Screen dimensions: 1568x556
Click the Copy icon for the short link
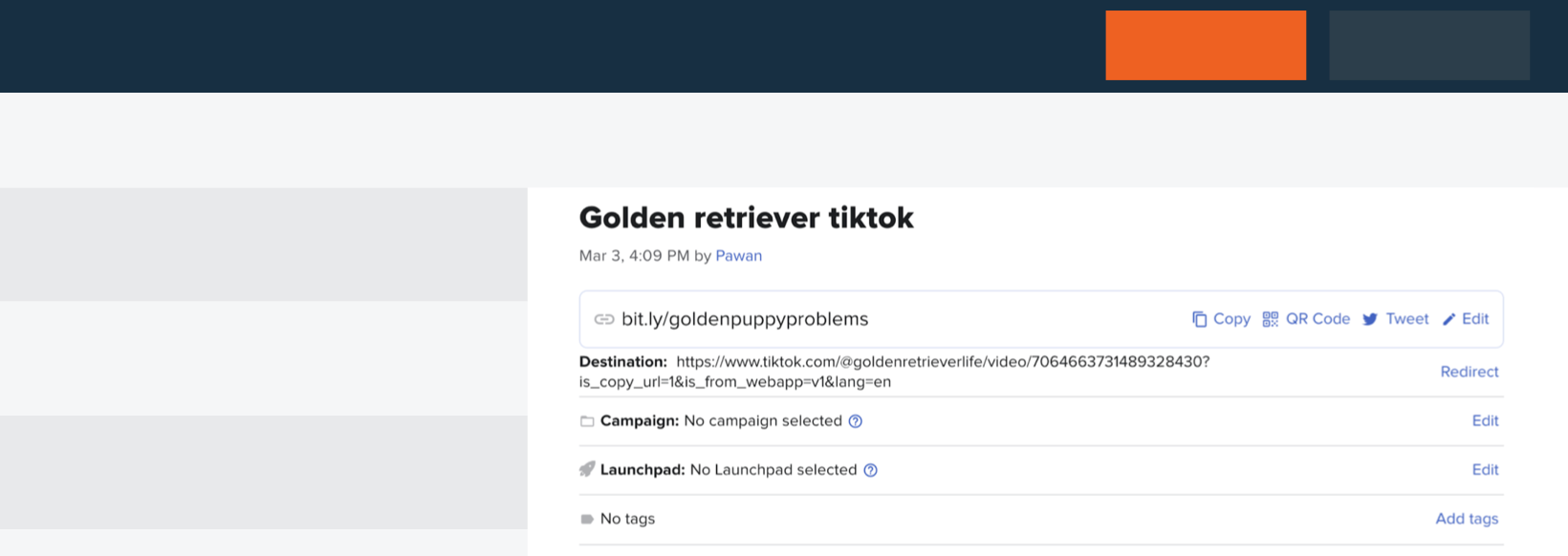1199,319
